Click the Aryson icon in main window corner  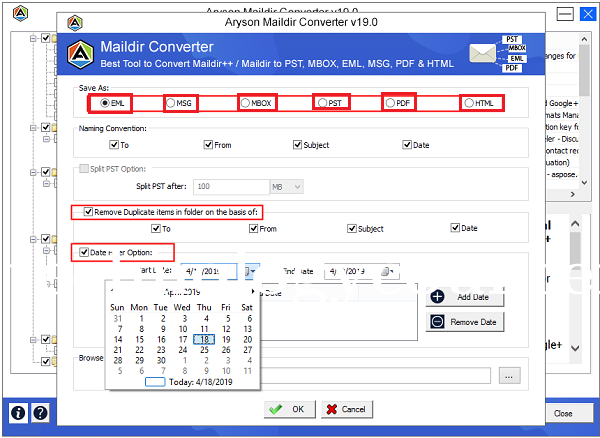tap(20, 14)
